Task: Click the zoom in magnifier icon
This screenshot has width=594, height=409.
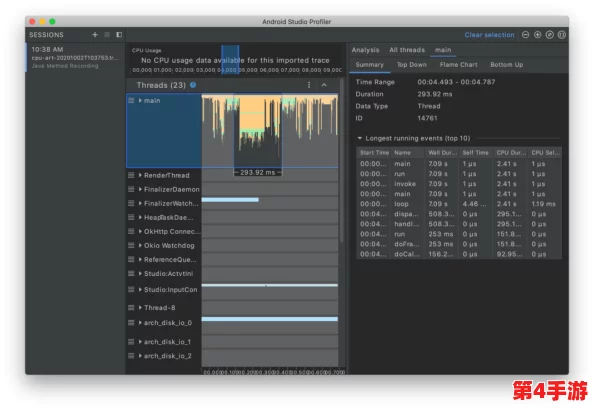Action: click(538, 35)
